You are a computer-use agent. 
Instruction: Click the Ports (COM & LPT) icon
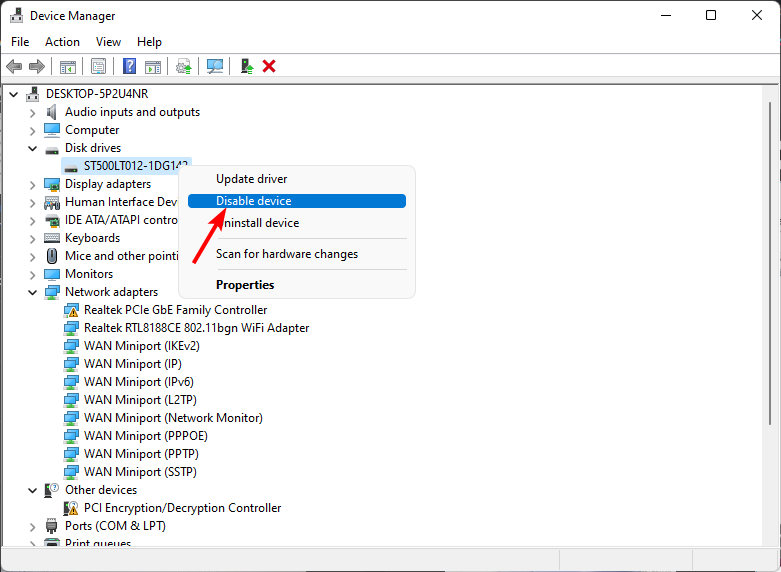tap(51, 526)
